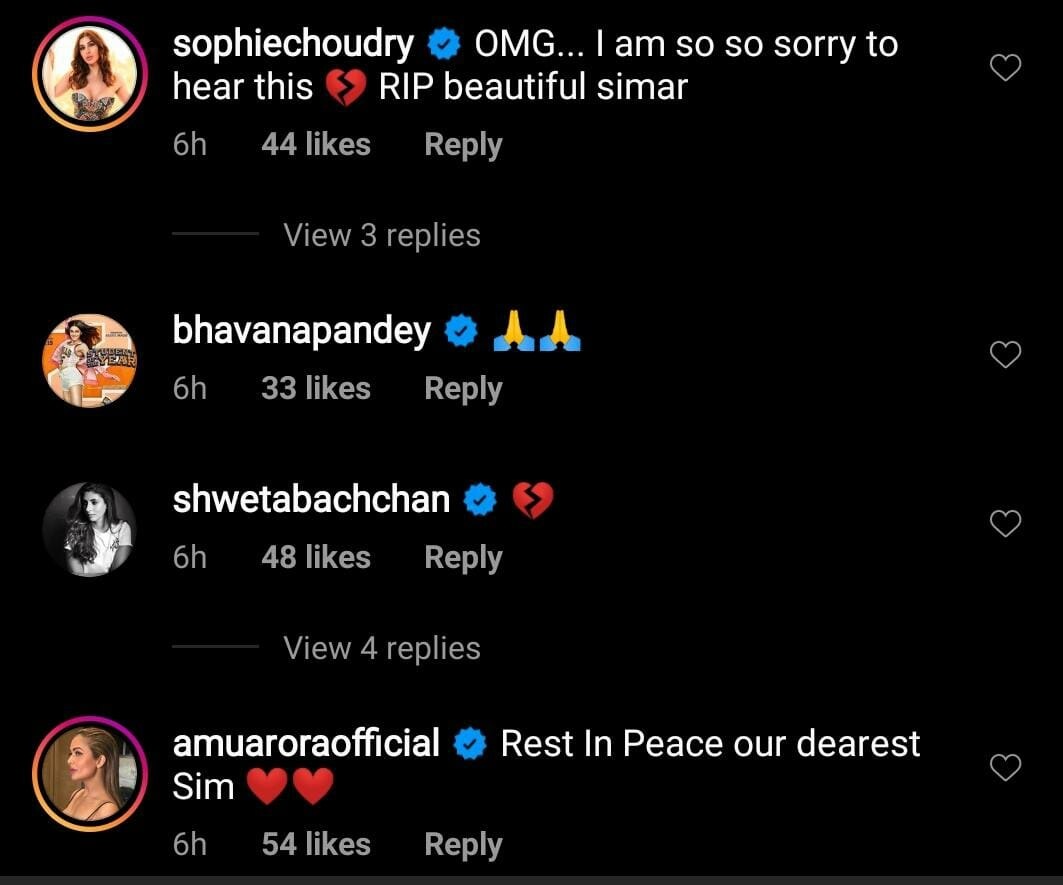This screenshot has height=885, width=1063.
Task: Open the bhavanapandey username link
Action: (301, 331)
